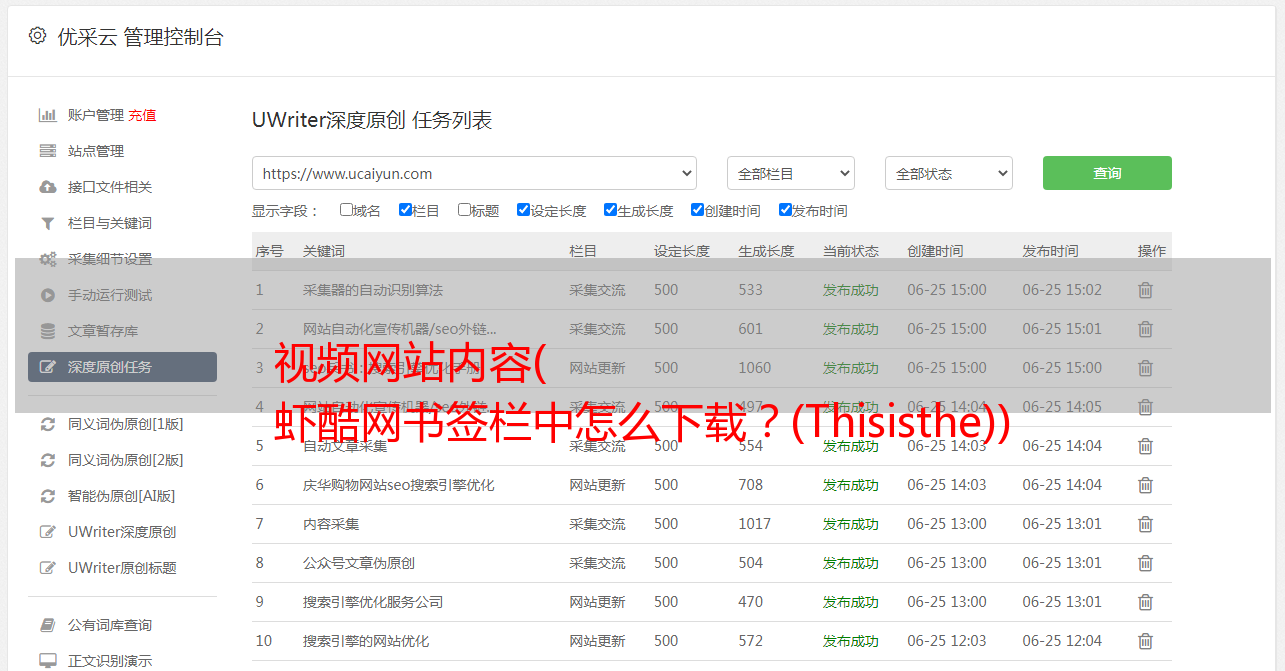
Task: Tick the 标题 display field checkbox
Action: pyautogui.click(x=464, y=210)
